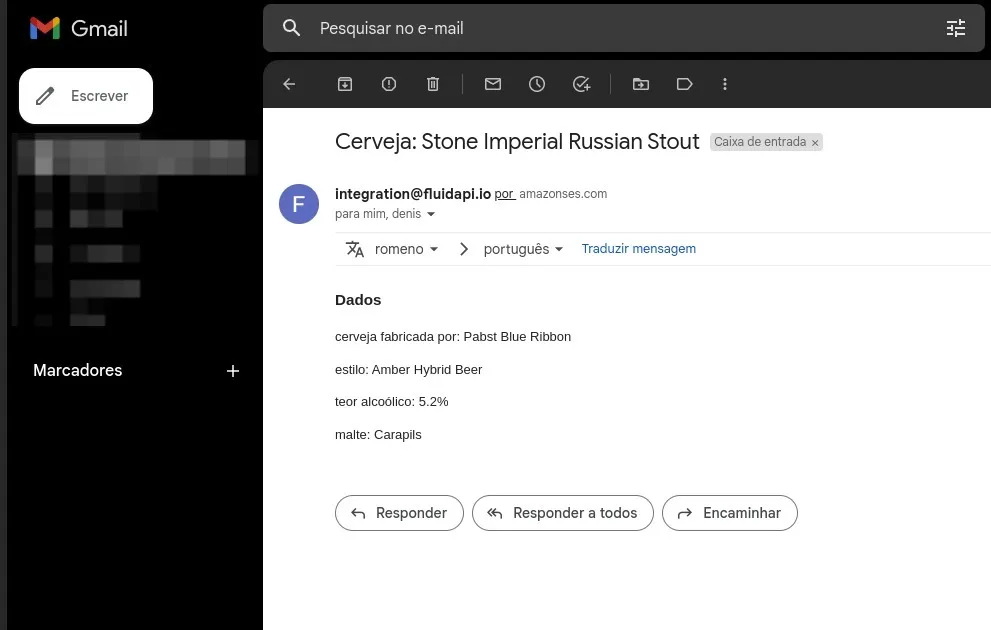Click Responder button

pos(399,513)
